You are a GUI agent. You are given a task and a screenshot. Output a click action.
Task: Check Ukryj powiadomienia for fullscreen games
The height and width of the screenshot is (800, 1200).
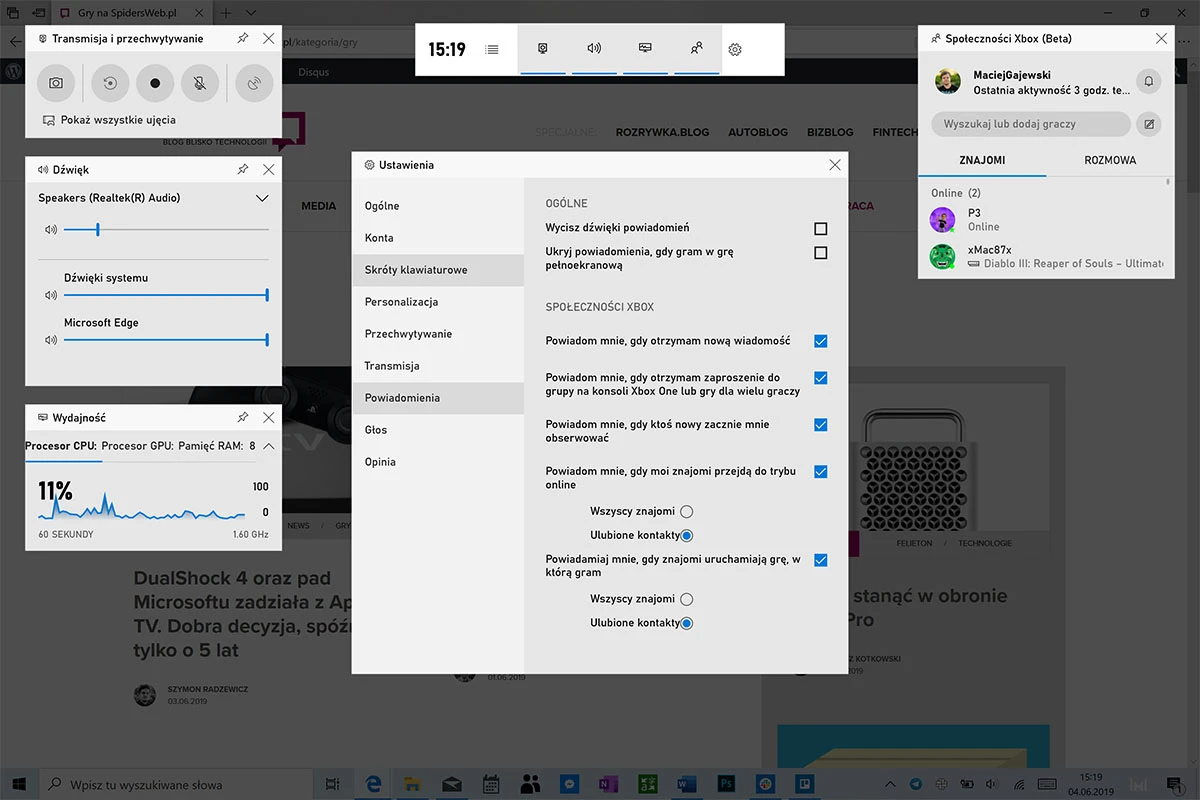821,253
